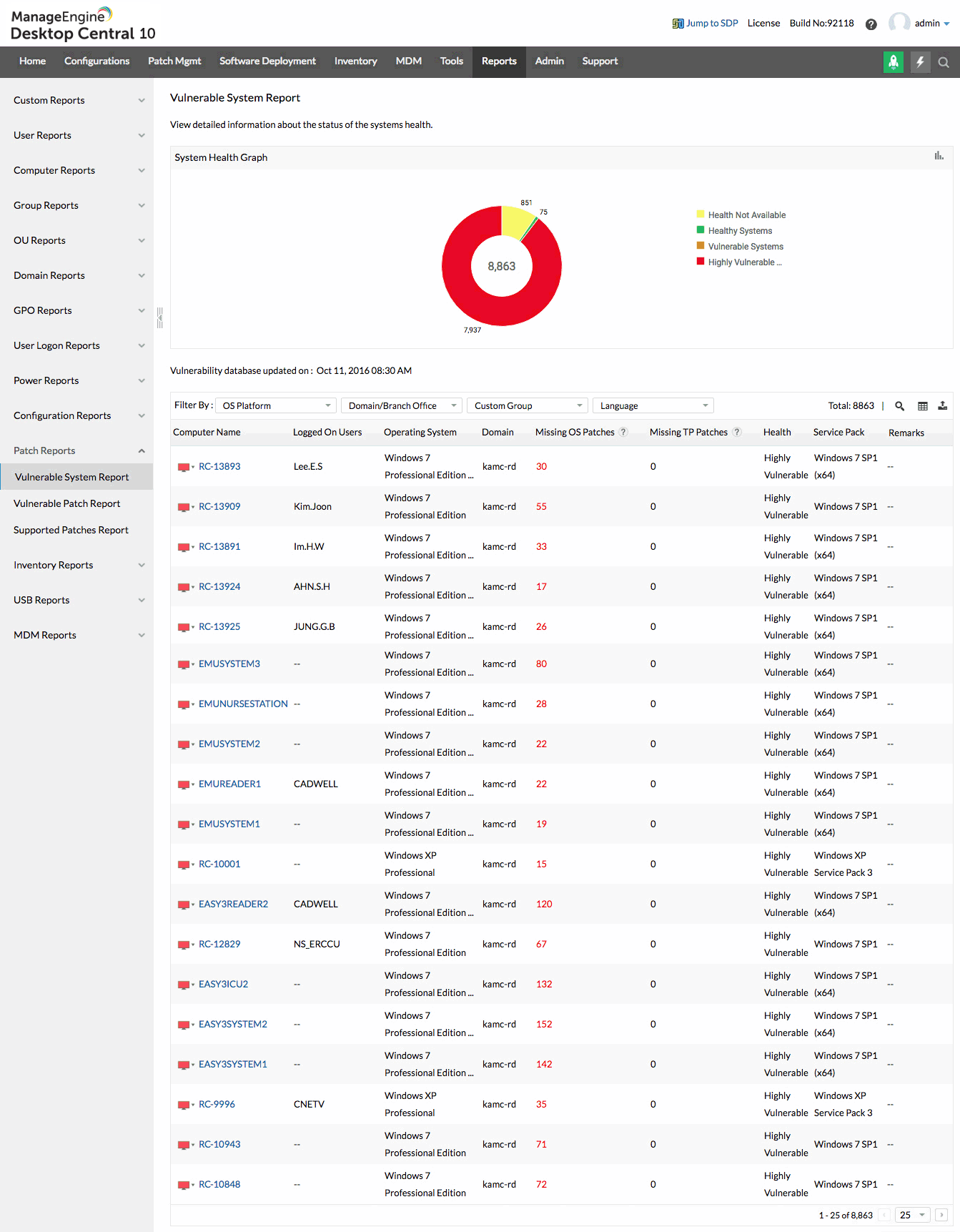The image size is (960, 1232).
Task: Open the Domain/Branch Office filter dropdown
Action: (x=402, y=405)
